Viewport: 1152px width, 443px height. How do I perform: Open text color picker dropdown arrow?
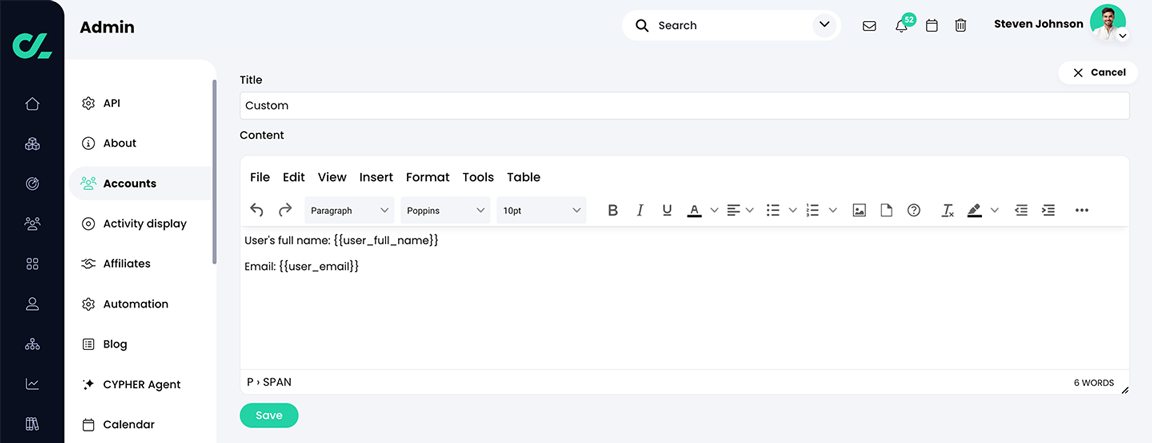click(x=714, y=210)
